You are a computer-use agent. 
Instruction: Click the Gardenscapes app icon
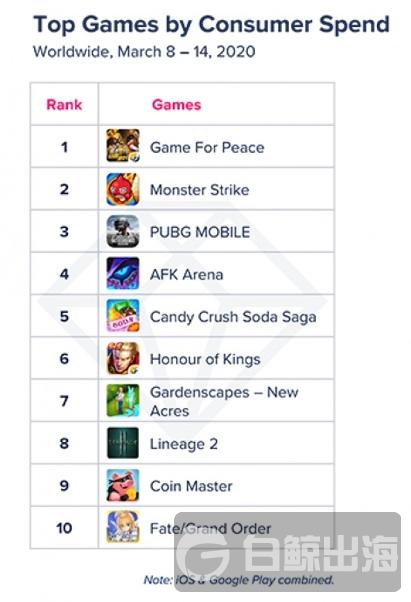click(x=123, y=400)
